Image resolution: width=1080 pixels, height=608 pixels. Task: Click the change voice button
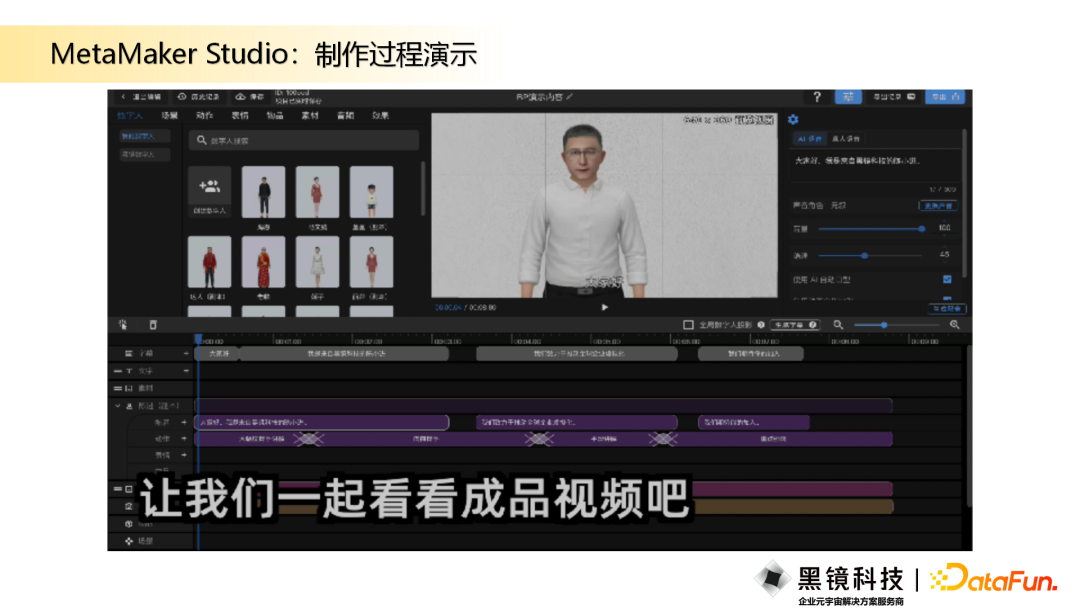[x=938, y=206]
